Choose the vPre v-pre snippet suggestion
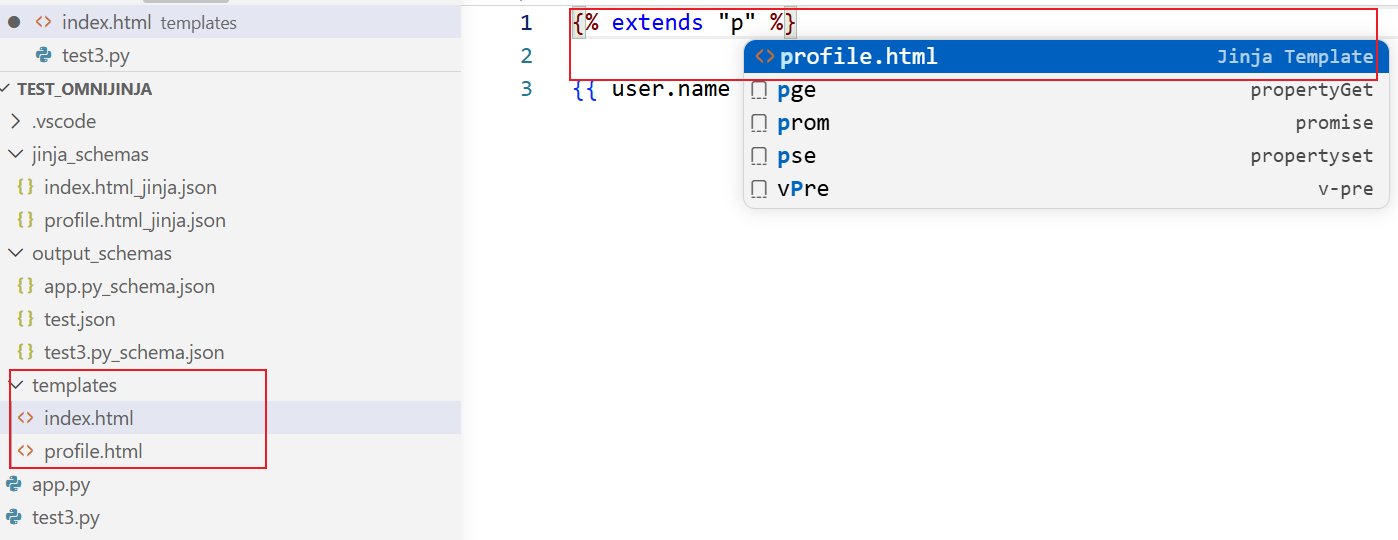The width and height of the screenshot is (1398, 540). click(x=1066, y=189)
